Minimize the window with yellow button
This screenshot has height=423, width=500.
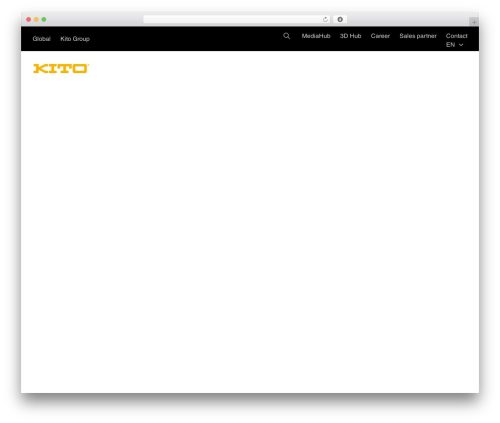point(36,19)
